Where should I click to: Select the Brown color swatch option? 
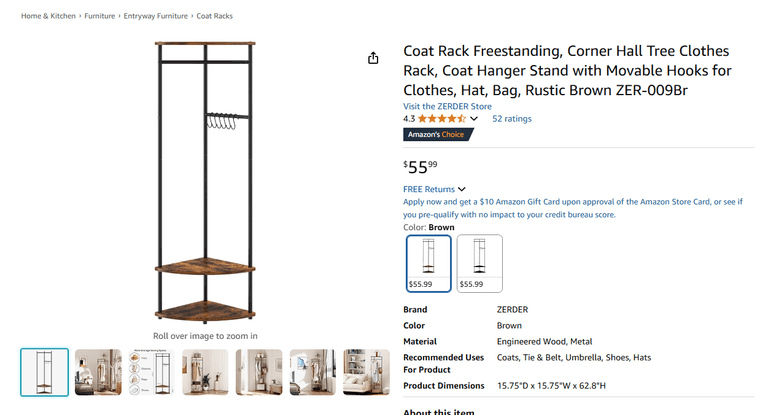tap(428, 264)
